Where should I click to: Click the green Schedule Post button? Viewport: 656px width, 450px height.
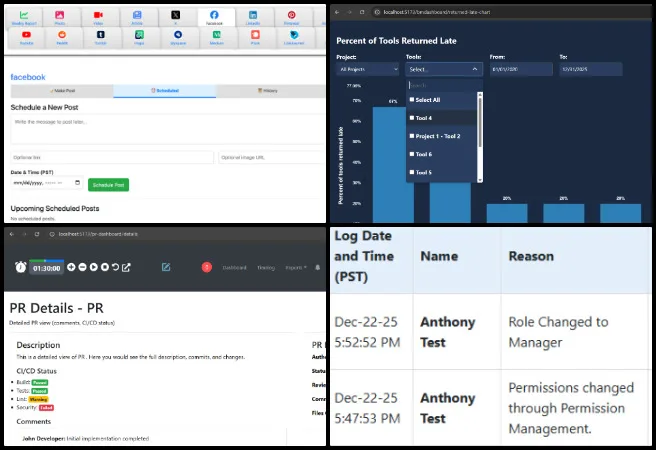pyautogui.click(x=108, y=185)
